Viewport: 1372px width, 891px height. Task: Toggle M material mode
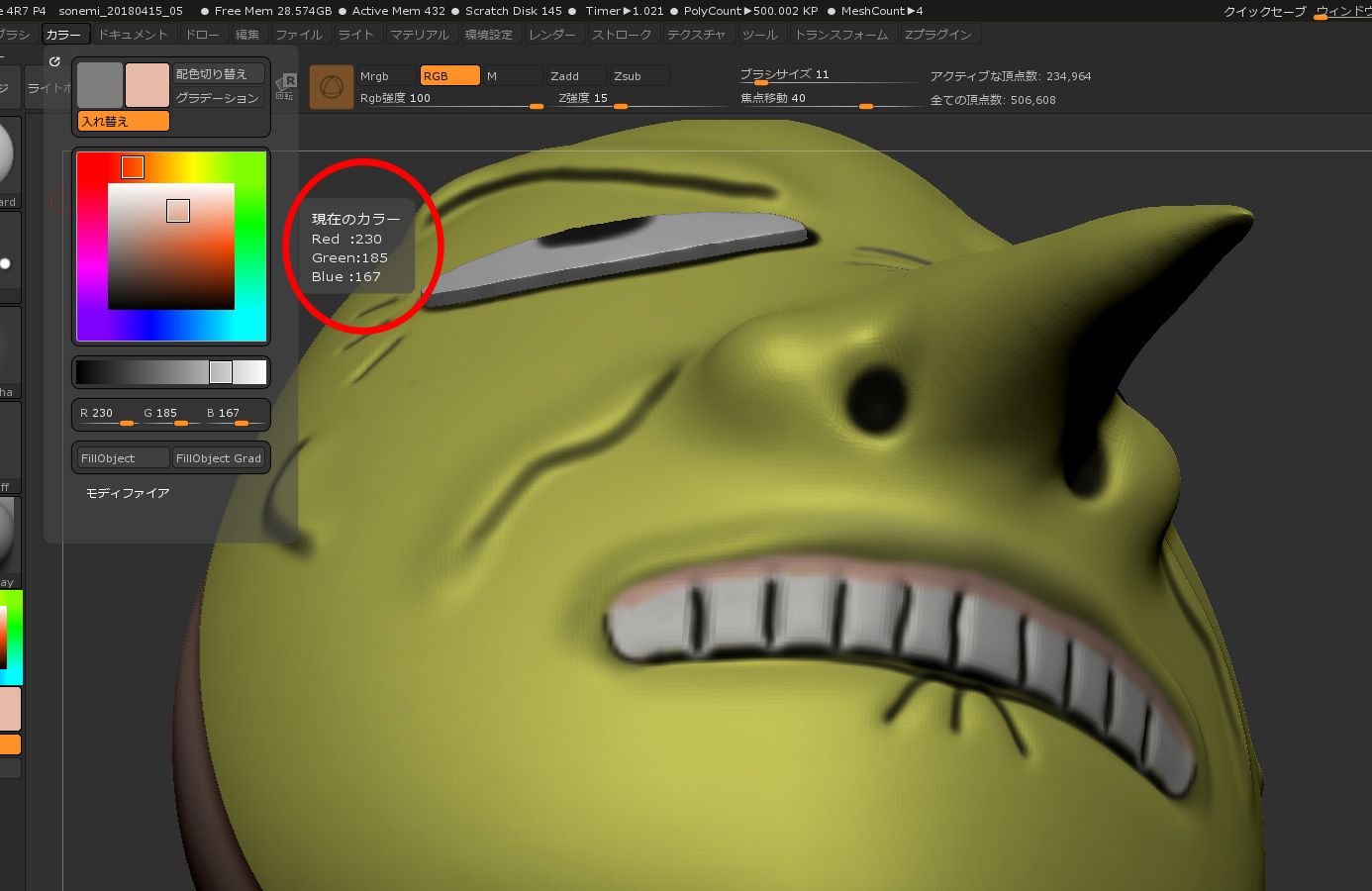(x=513, y=76)
